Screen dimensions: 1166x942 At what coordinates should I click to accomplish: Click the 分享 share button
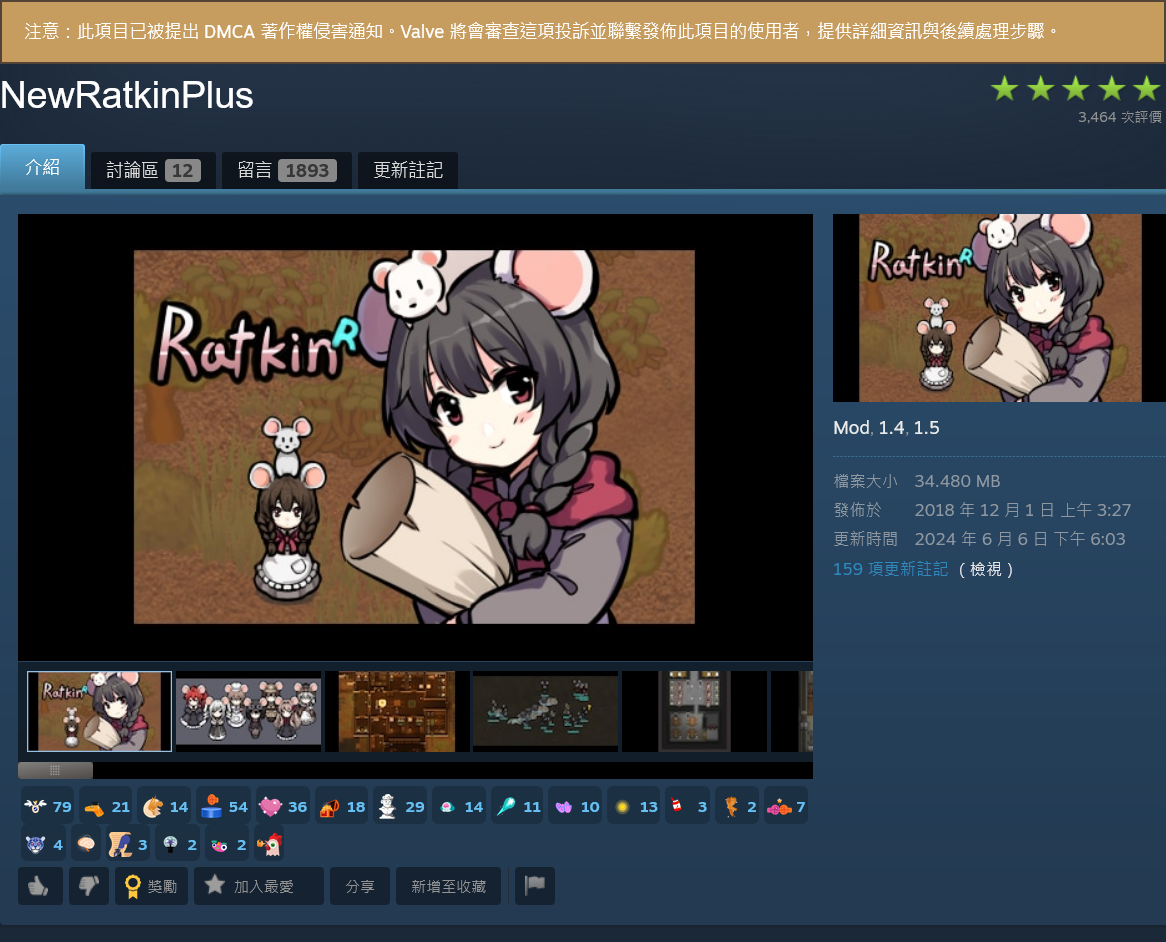360,885
